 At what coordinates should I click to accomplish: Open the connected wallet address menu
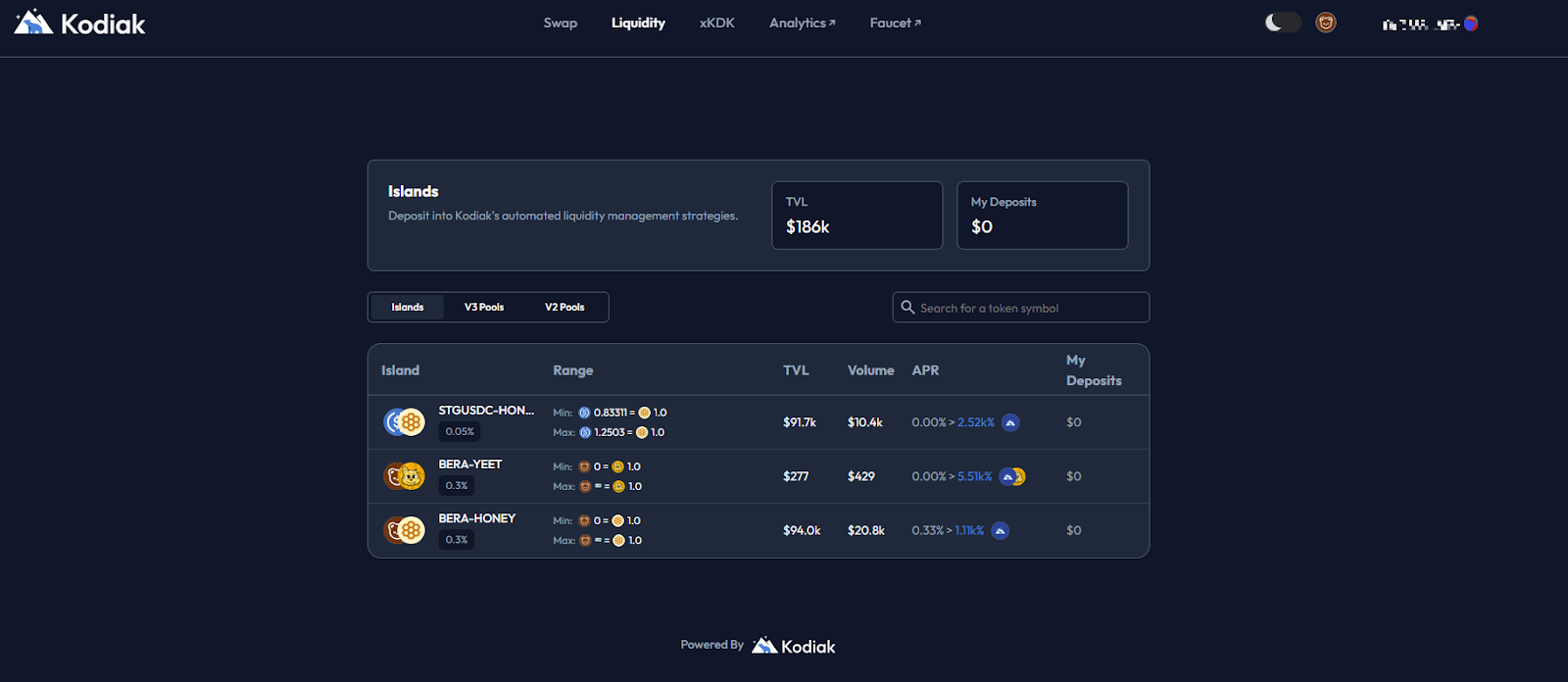(1429, 24)
